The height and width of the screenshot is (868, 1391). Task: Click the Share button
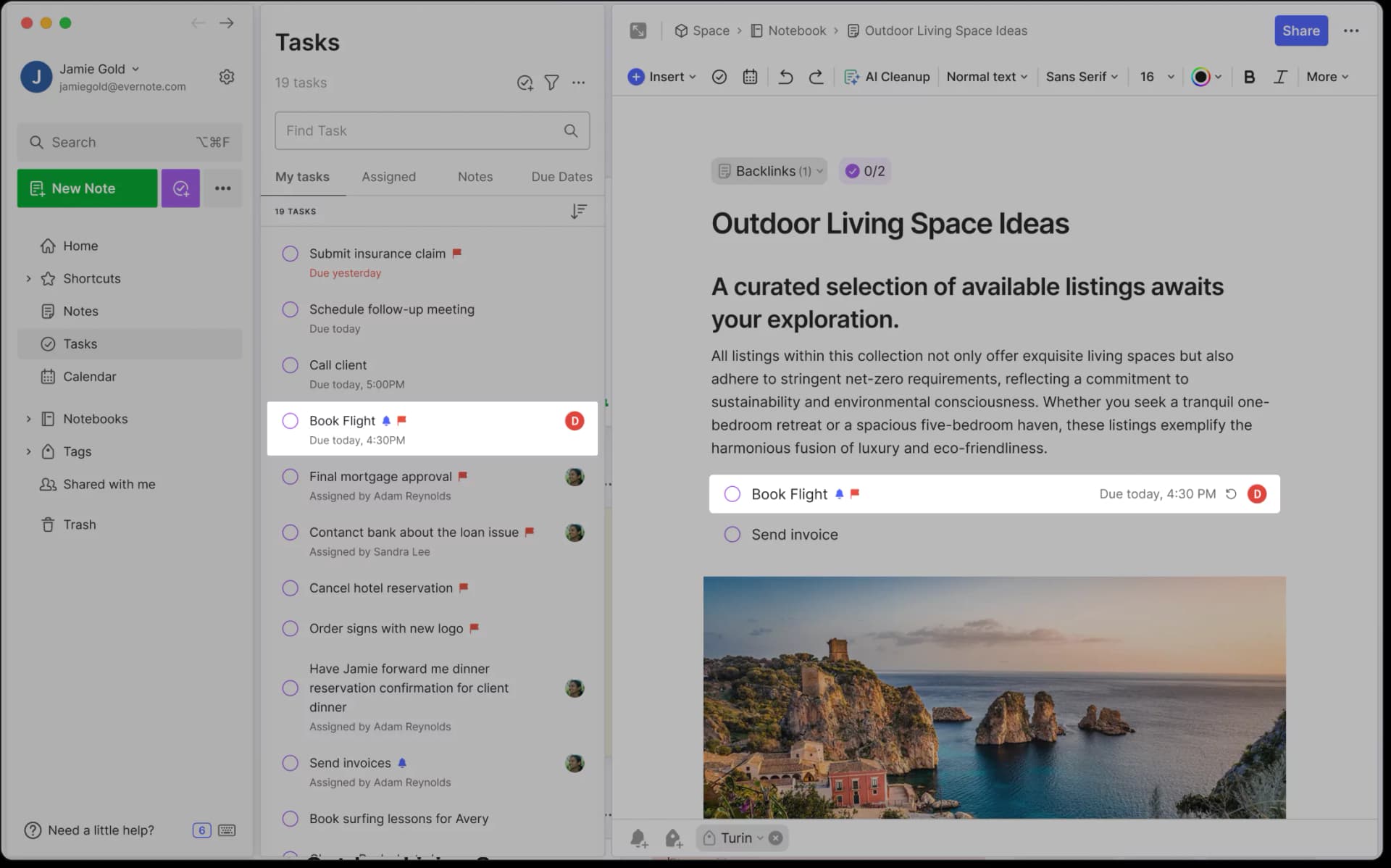(1300, 30)
